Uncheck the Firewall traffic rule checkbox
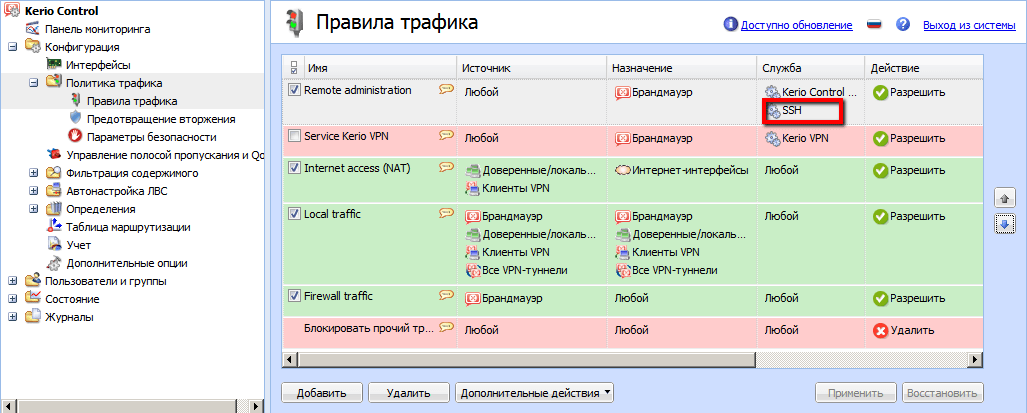The image size is (1027, 413). tap(295, 296)
